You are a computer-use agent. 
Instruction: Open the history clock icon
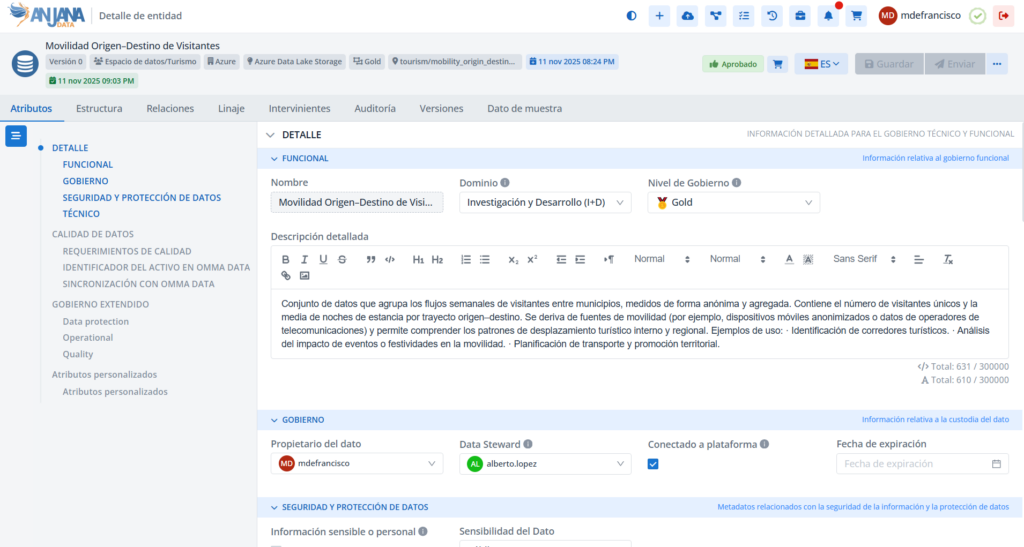(x=772, y=16)
